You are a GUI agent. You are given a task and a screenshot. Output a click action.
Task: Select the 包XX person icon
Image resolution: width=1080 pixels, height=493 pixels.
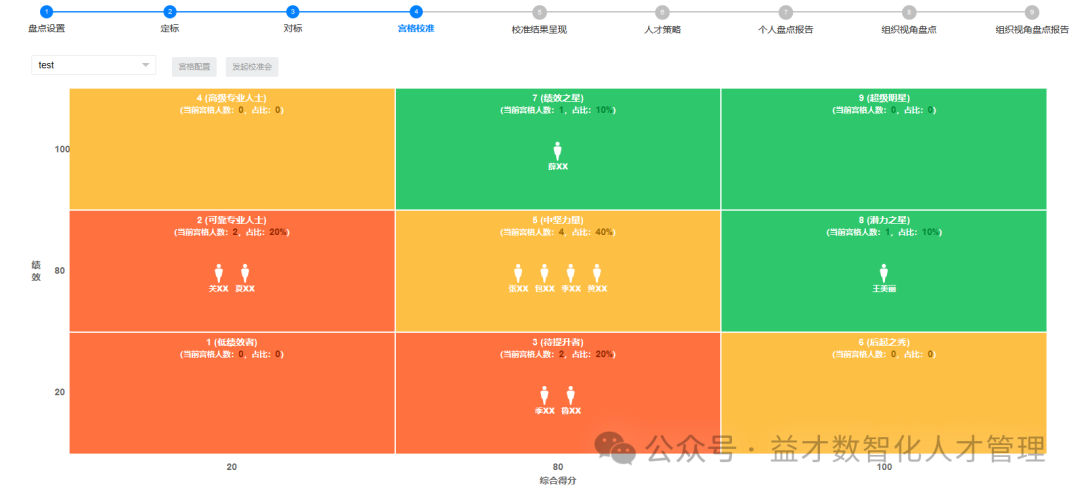tap(544, 273)
